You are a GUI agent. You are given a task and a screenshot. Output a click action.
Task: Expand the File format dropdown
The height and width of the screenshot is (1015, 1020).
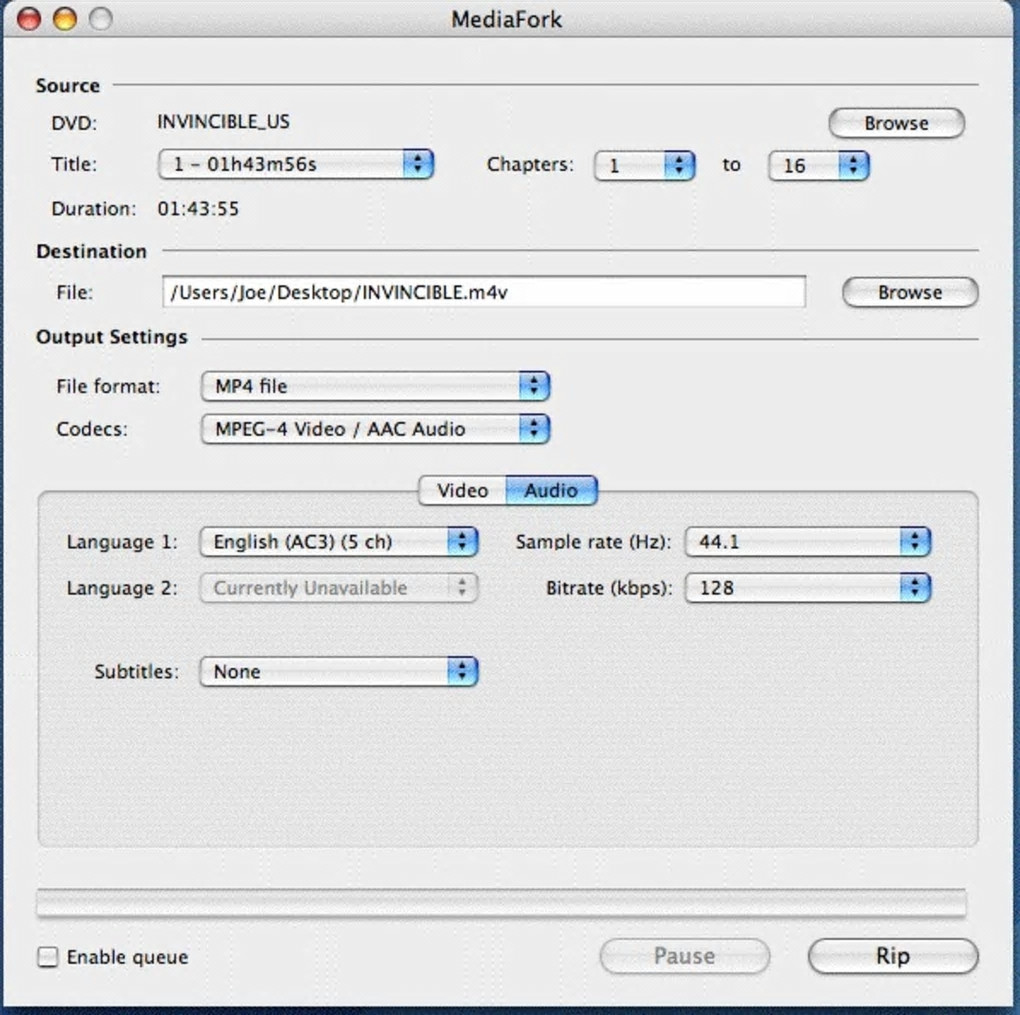375,386
